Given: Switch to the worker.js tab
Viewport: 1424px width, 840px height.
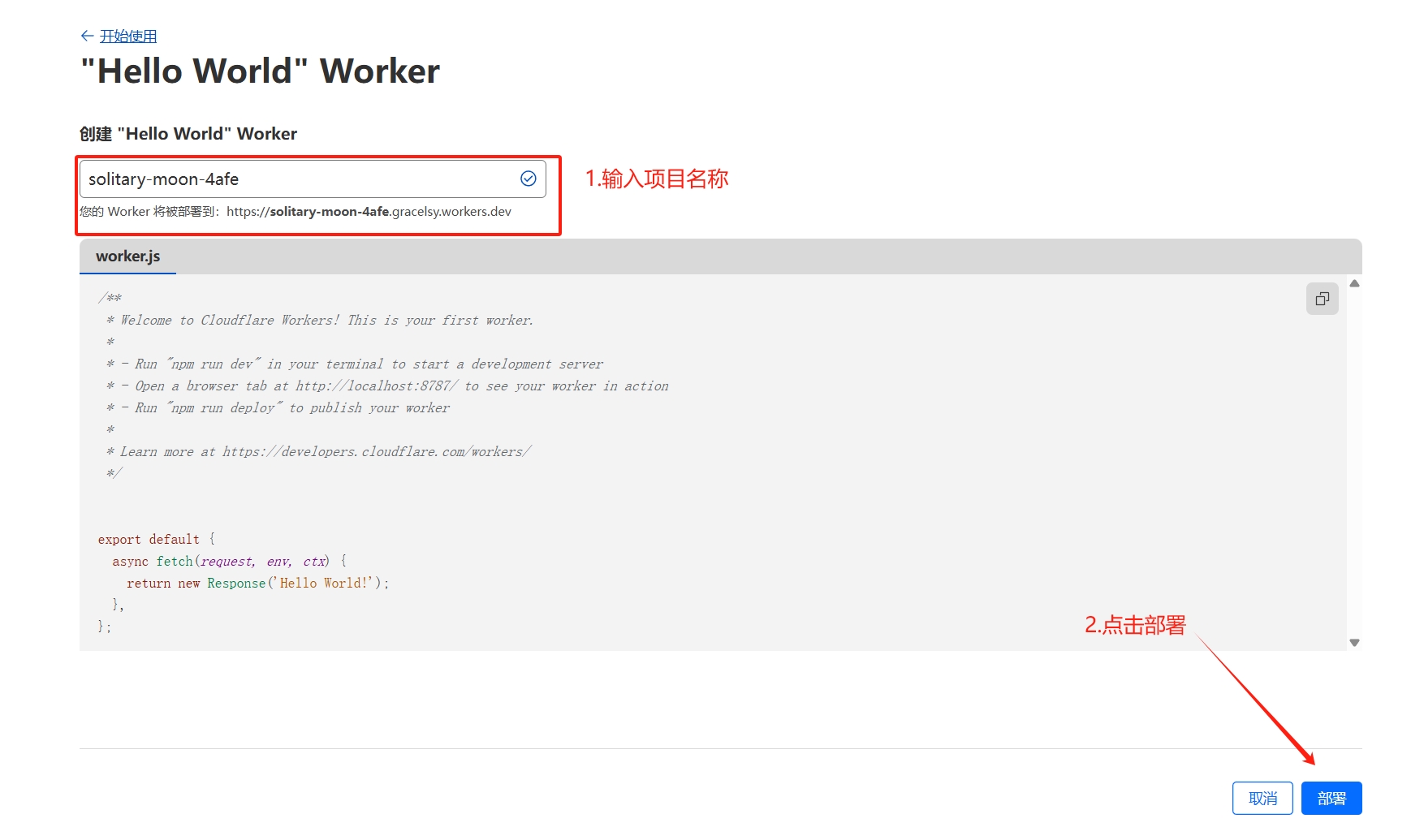Looking at the screenshot, I should (x=128, y=256).
